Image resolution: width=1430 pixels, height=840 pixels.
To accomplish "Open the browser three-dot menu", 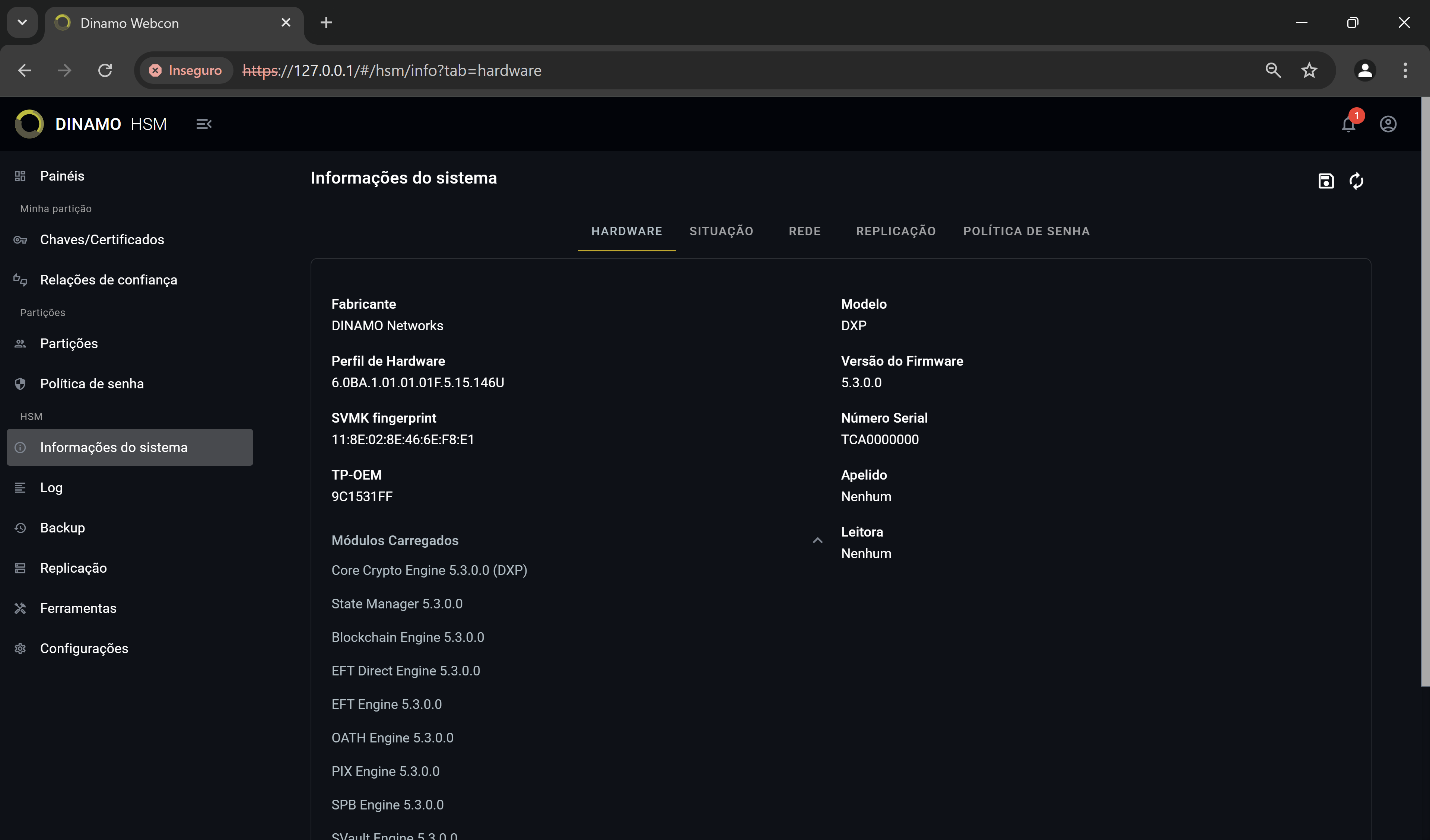I will click(1405, 70).
